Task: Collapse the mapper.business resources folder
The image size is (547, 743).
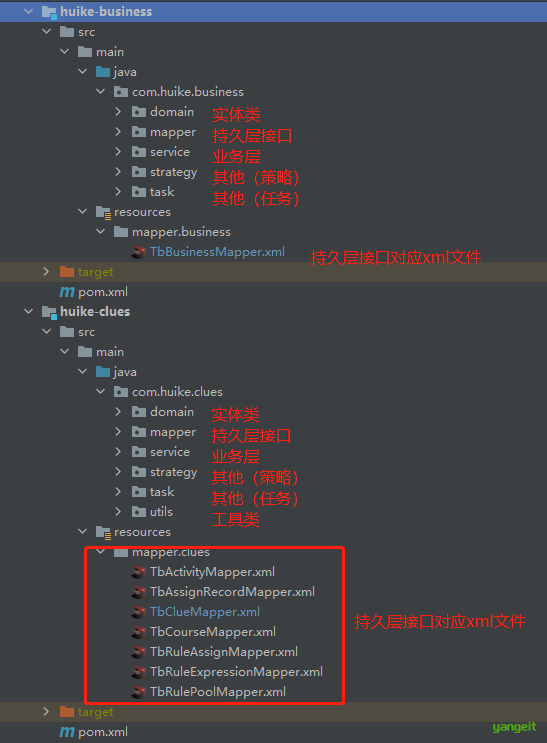Action: tap(100, 231)
